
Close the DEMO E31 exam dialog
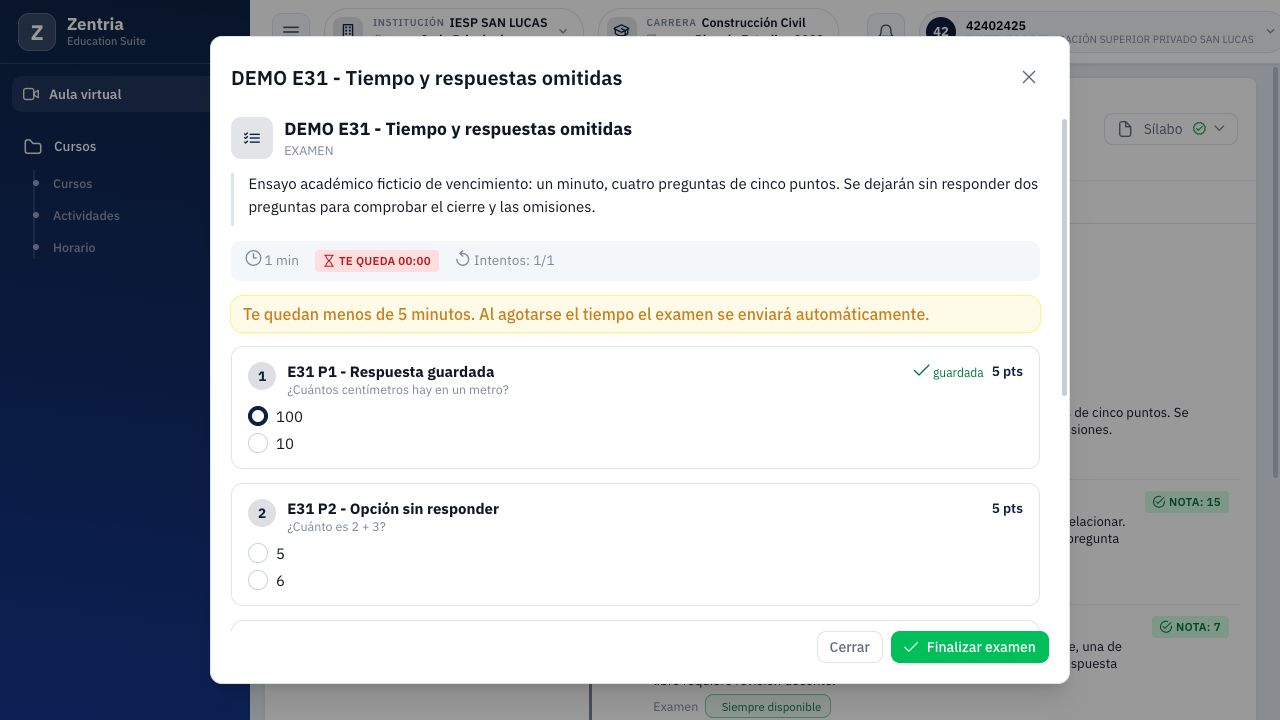pos(1029,77)
